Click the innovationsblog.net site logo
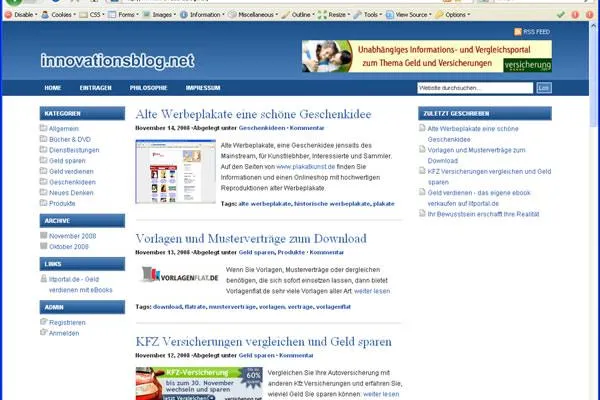Screen dimensions: 600x400 [x=117, y=60]
